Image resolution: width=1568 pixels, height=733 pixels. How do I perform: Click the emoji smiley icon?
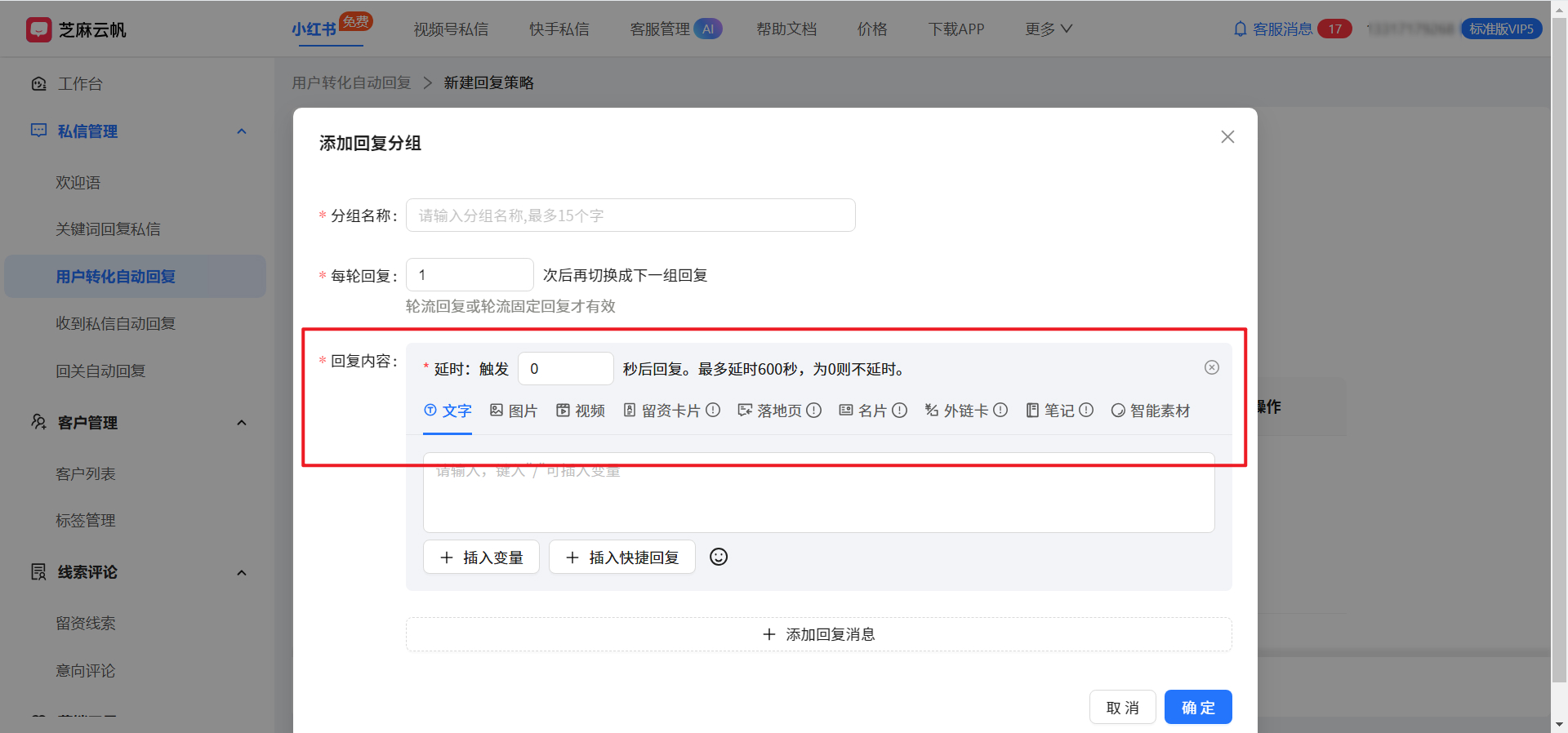pos(719,557)
